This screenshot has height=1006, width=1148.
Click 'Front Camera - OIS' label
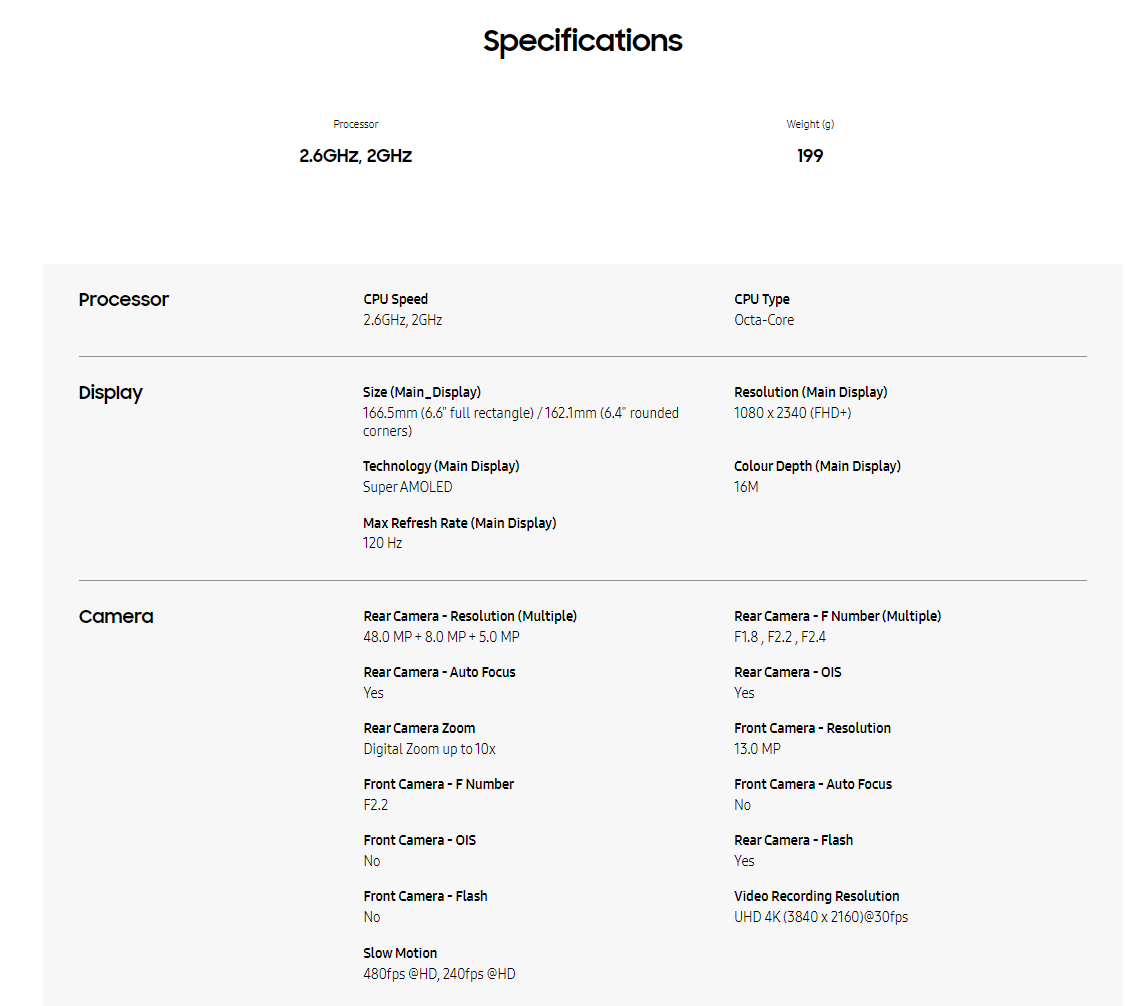(420, 840)
